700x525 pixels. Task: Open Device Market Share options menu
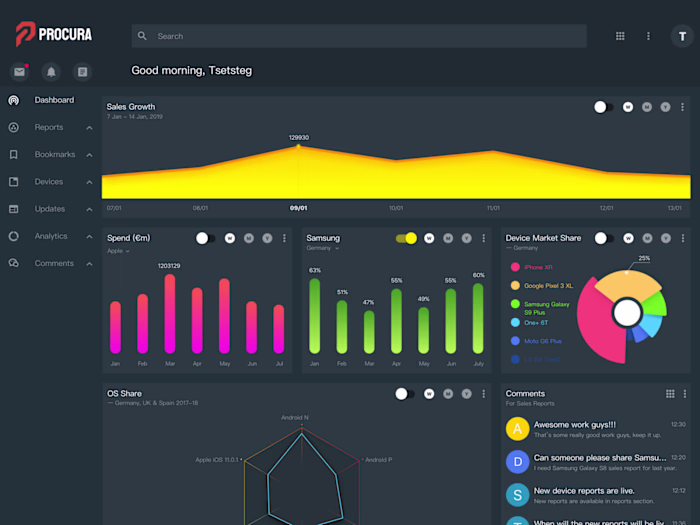[x=683, y=238]
